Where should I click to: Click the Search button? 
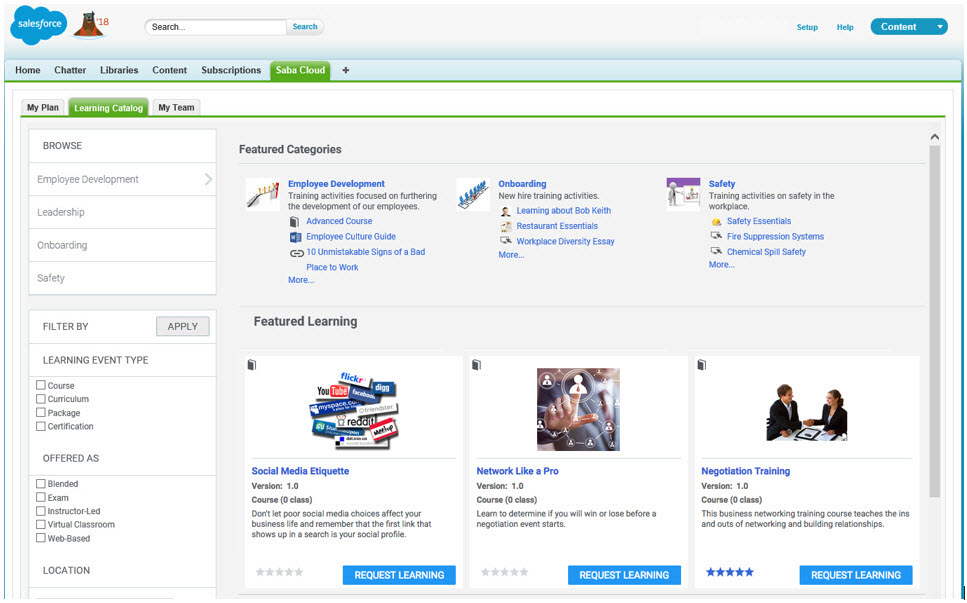click(305, 27)
